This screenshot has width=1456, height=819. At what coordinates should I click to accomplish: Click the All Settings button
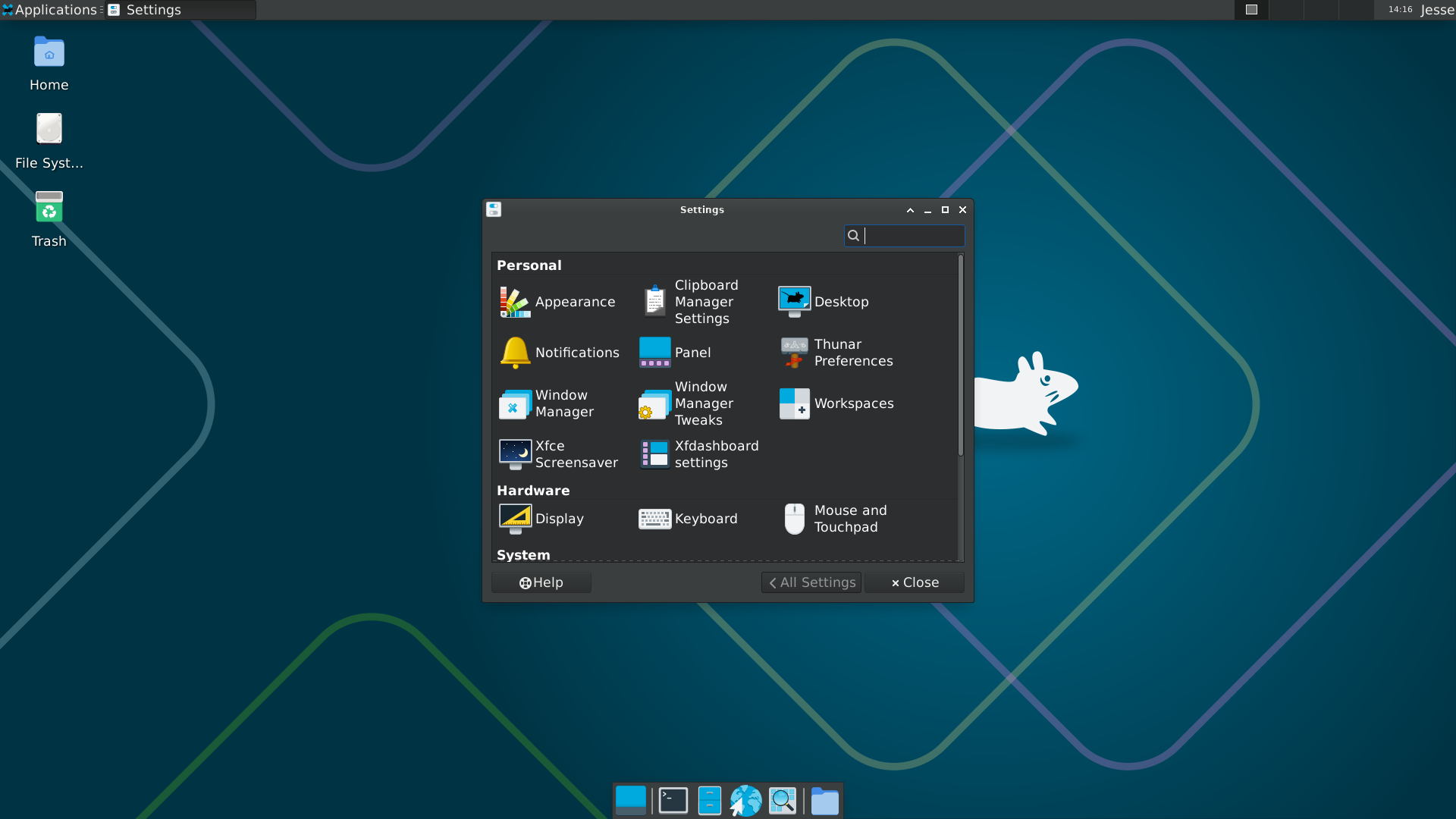pyautogui.click(x=811, y=582)
